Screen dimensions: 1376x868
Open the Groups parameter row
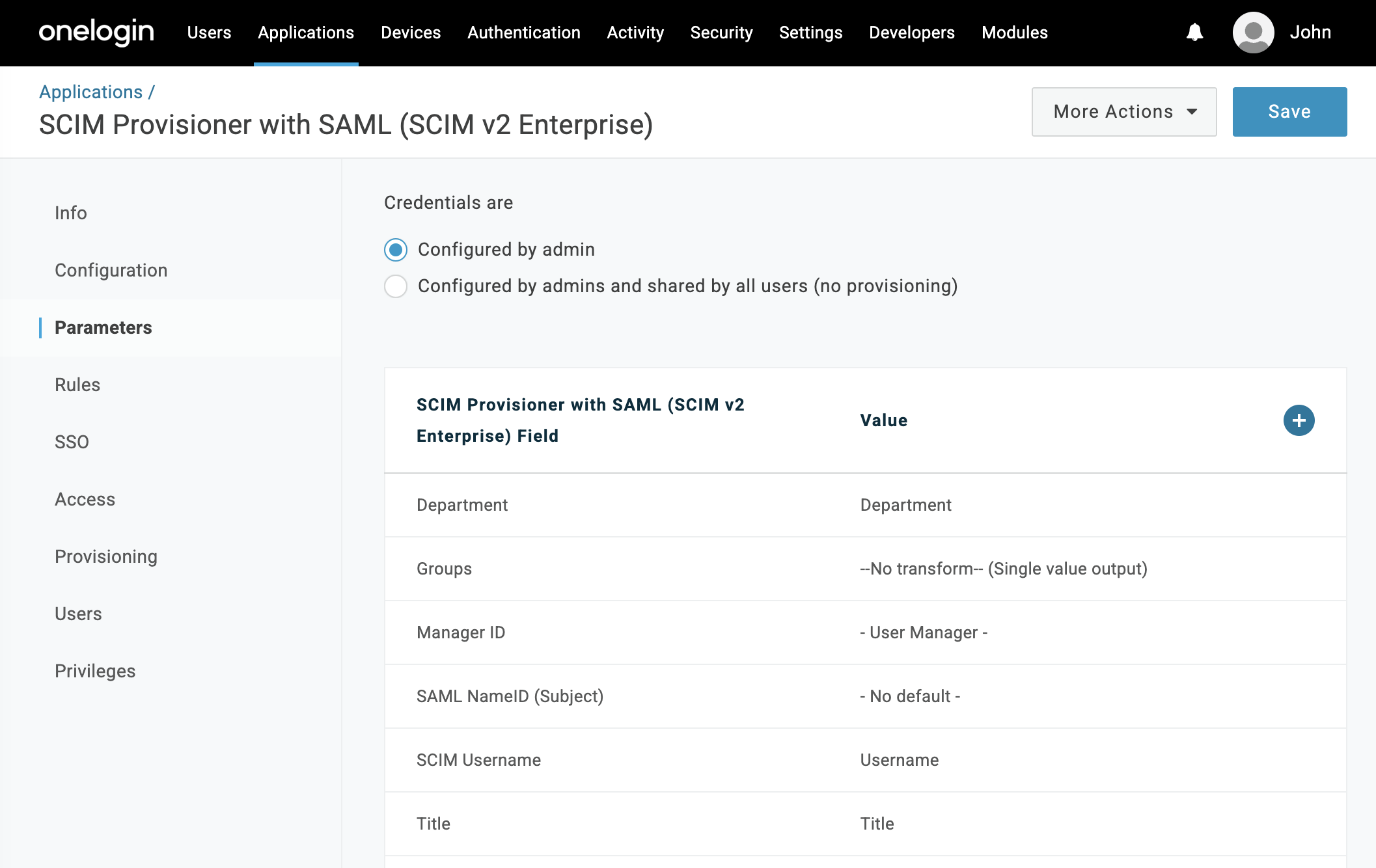[865, 569]
